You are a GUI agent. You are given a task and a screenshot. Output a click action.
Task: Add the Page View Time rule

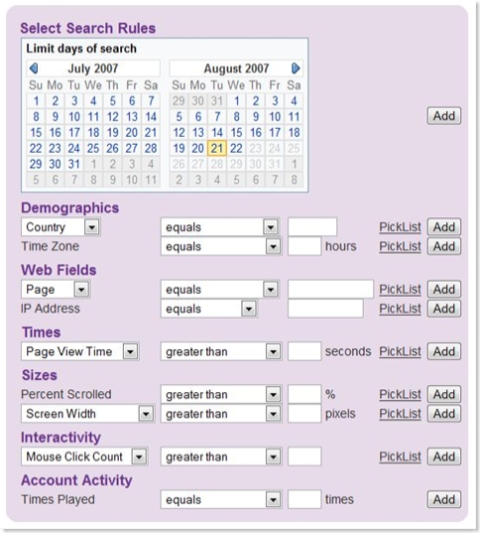coord(444,351)
